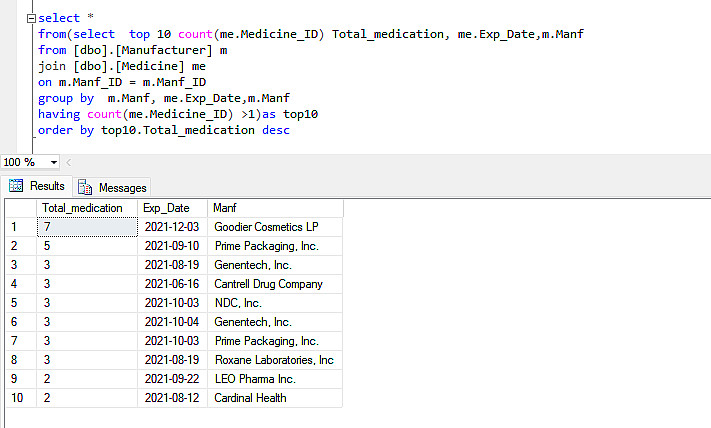Click cell 'NDC, Inc.'

point(275,303)
